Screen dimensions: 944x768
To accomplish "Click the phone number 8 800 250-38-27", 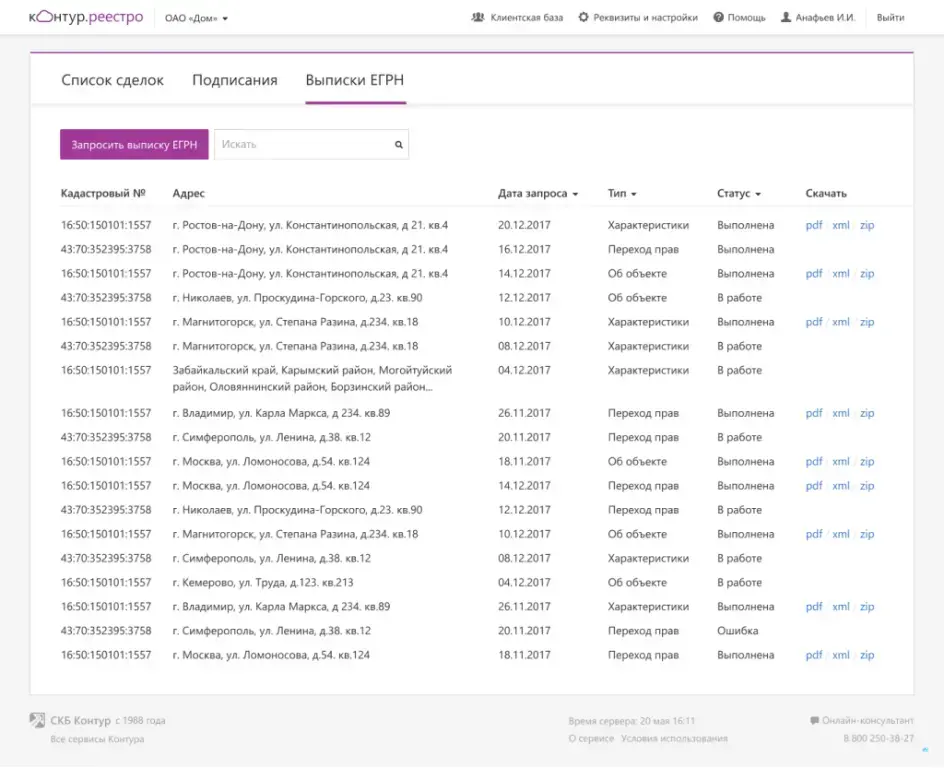I will (878, 739).
